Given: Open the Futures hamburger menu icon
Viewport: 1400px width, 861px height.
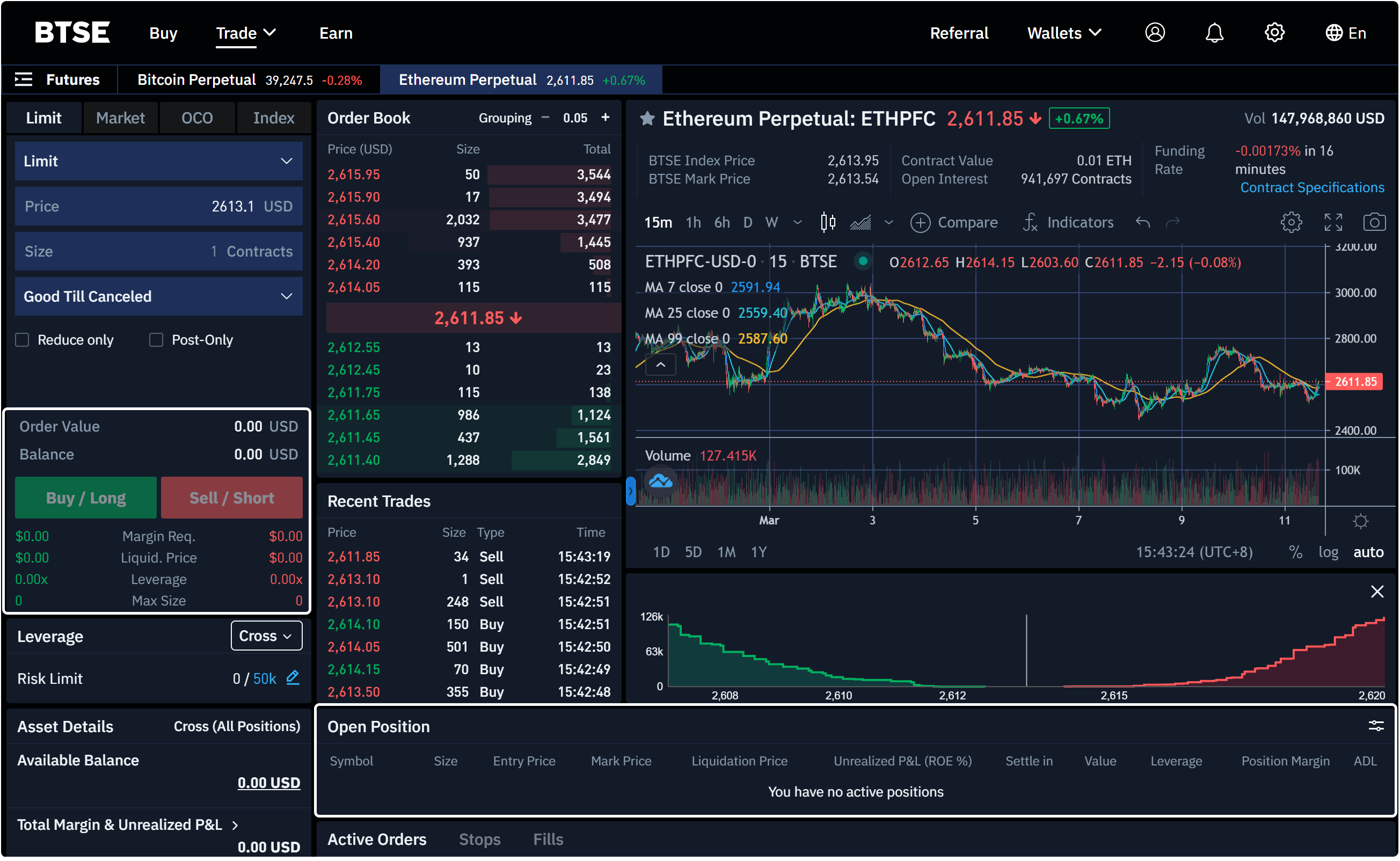Looking at the screenshot, I should click(23, 80).
